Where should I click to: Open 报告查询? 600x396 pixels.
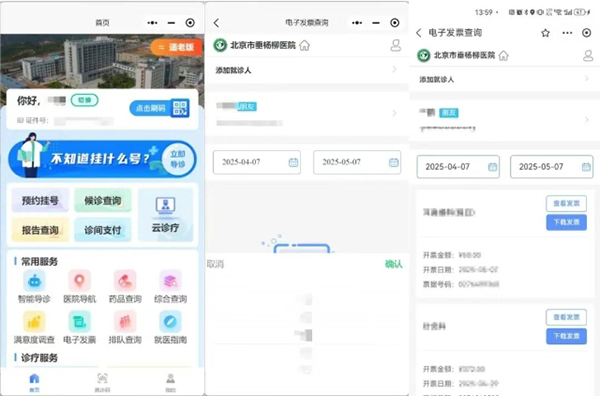coord(40,230)
